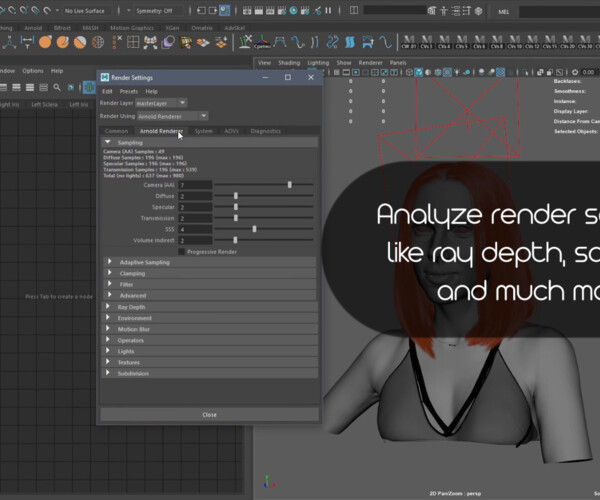Click the panel layout icon before the search field
This screenshot has width=600, height=500.
click(354, 10)
